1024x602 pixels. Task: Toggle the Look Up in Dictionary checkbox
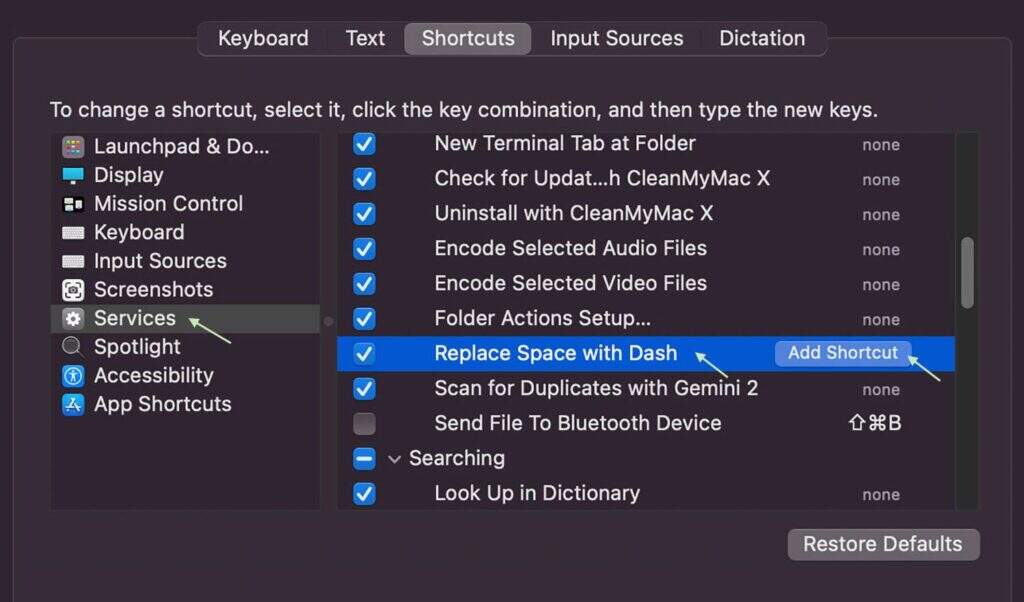(365, 493)
